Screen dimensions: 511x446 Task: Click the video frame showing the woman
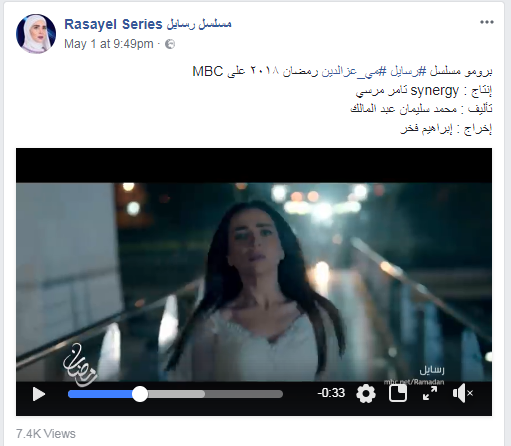[254, 282]
